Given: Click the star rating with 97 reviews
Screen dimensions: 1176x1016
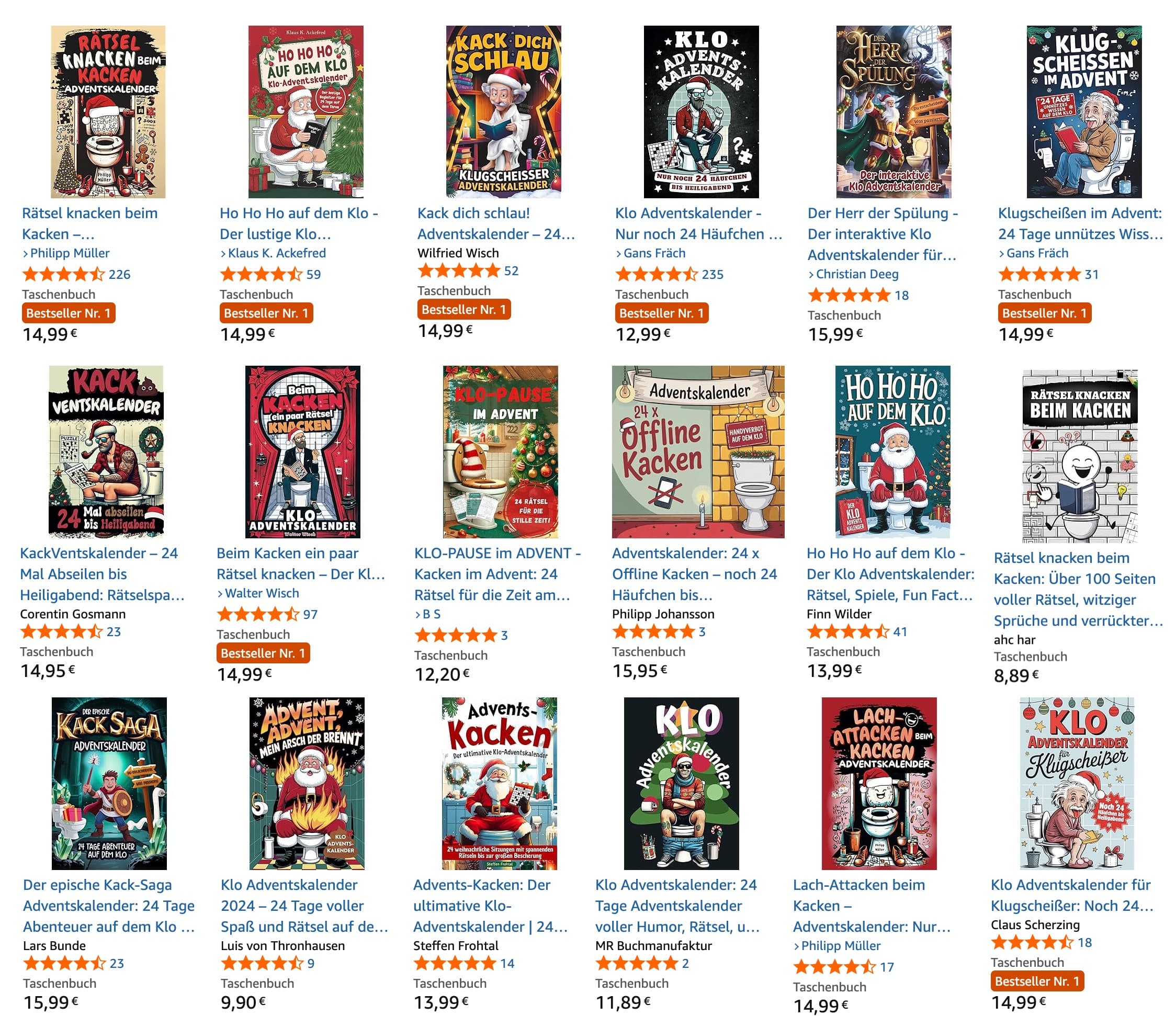Looking at the screenshot, I should coord(267,614).
